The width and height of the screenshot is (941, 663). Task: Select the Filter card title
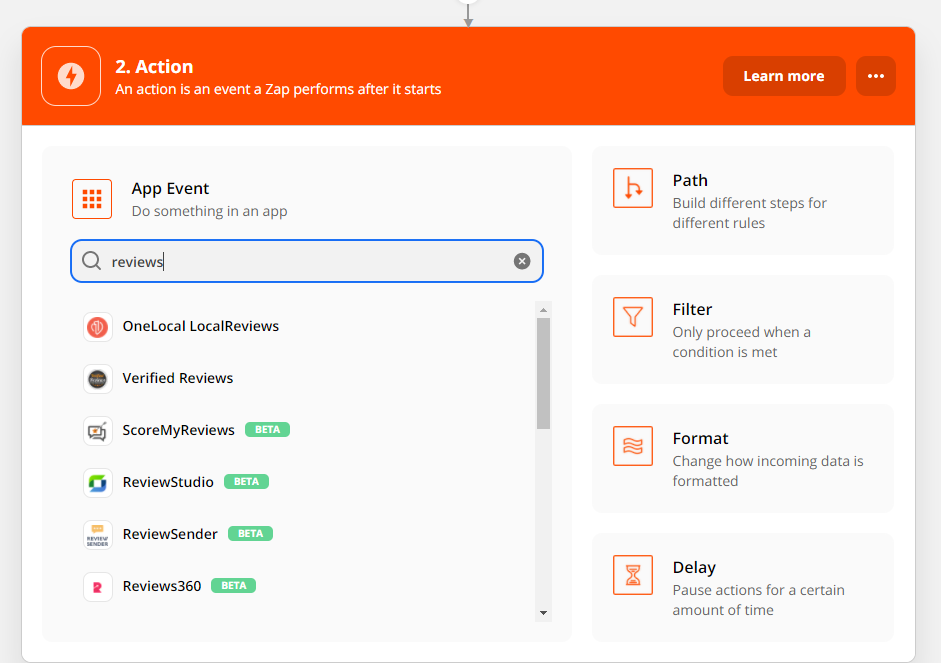692,309
